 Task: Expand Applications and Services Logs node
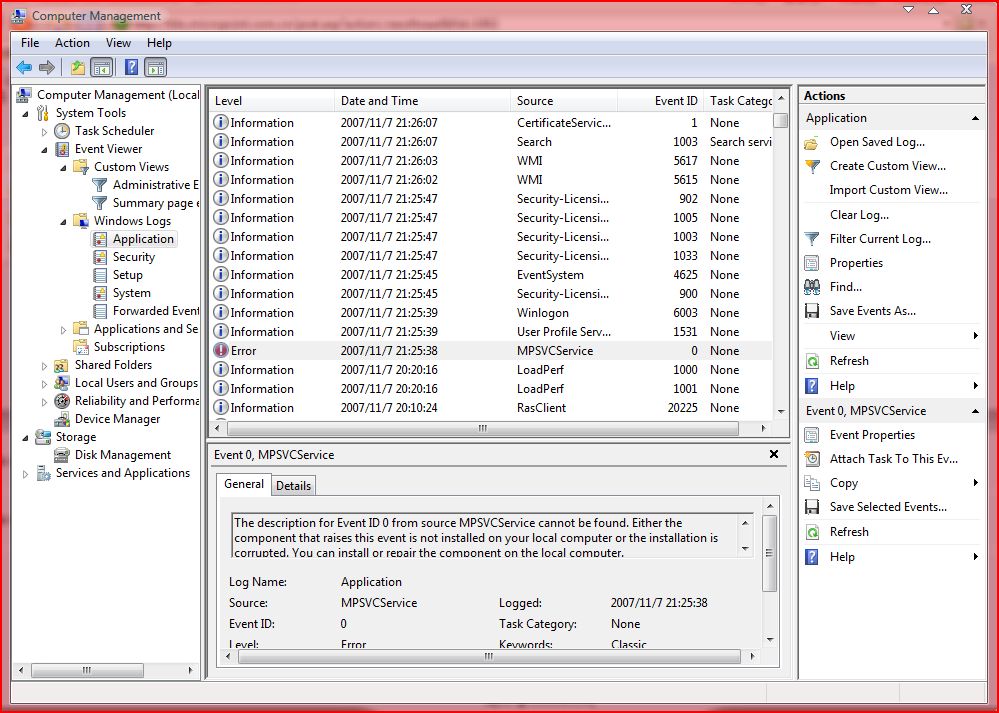[x=63, y=330]
